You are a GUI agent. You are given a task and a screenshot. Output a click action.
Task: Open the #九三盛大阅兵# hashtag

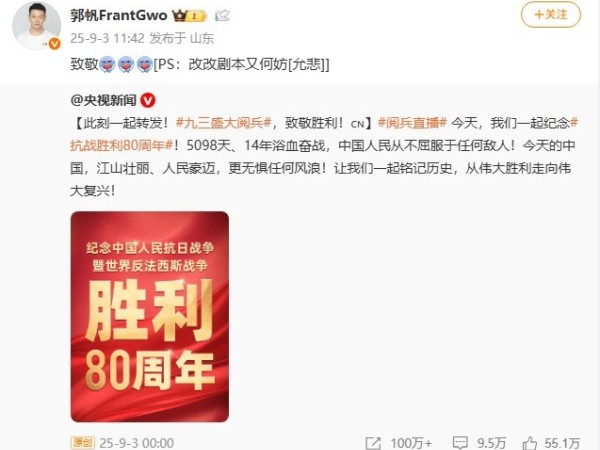pos(223,123)
